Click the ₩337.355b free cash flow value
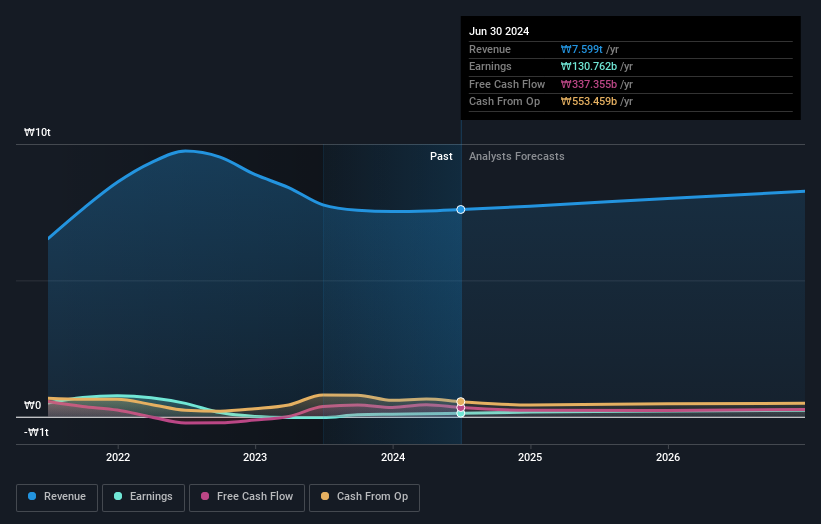Viewport: 821px width, 524px height. (589, 84)
